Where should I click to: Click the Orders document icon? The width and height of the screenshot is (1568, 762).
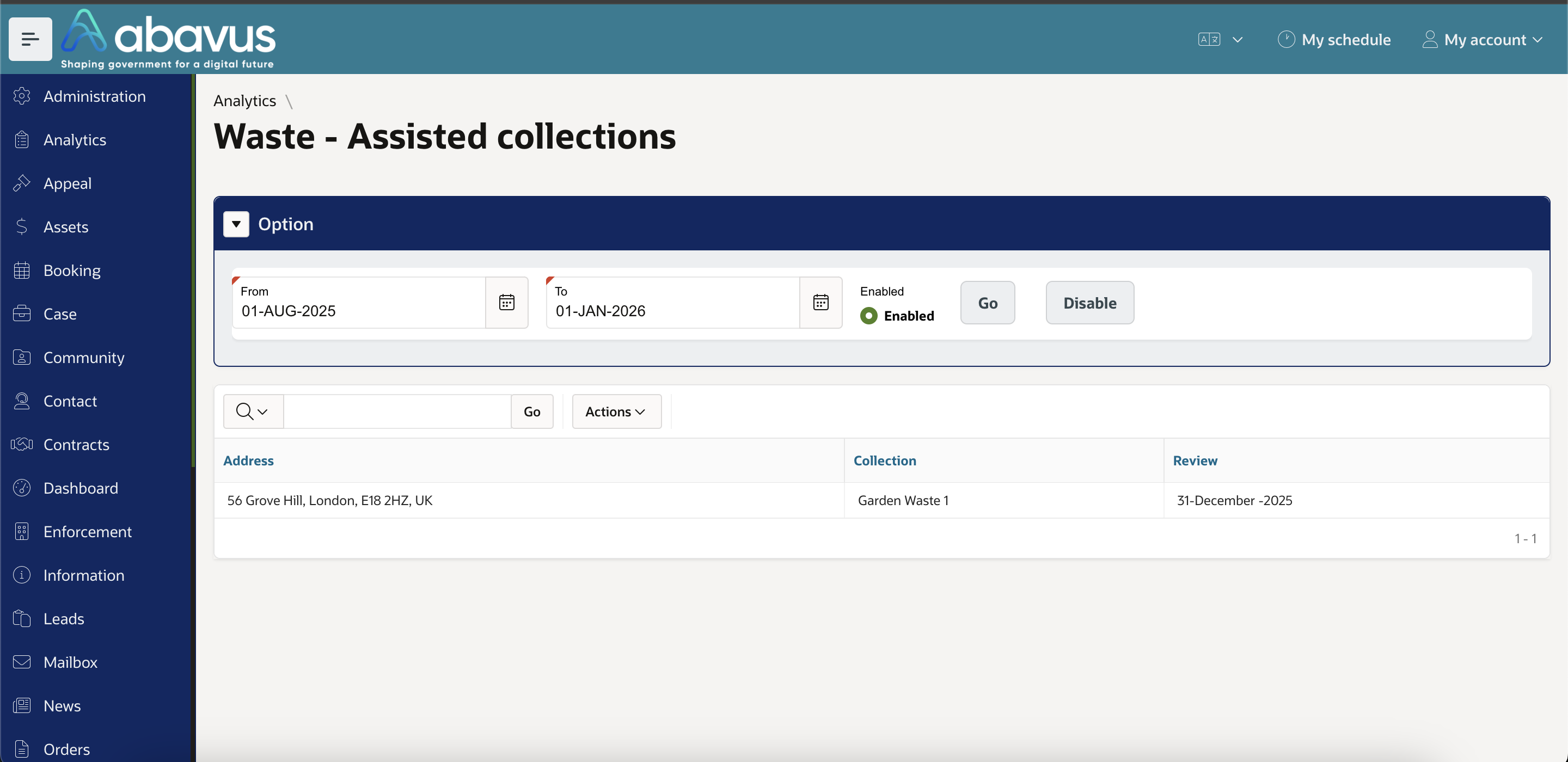coord(22,749)
